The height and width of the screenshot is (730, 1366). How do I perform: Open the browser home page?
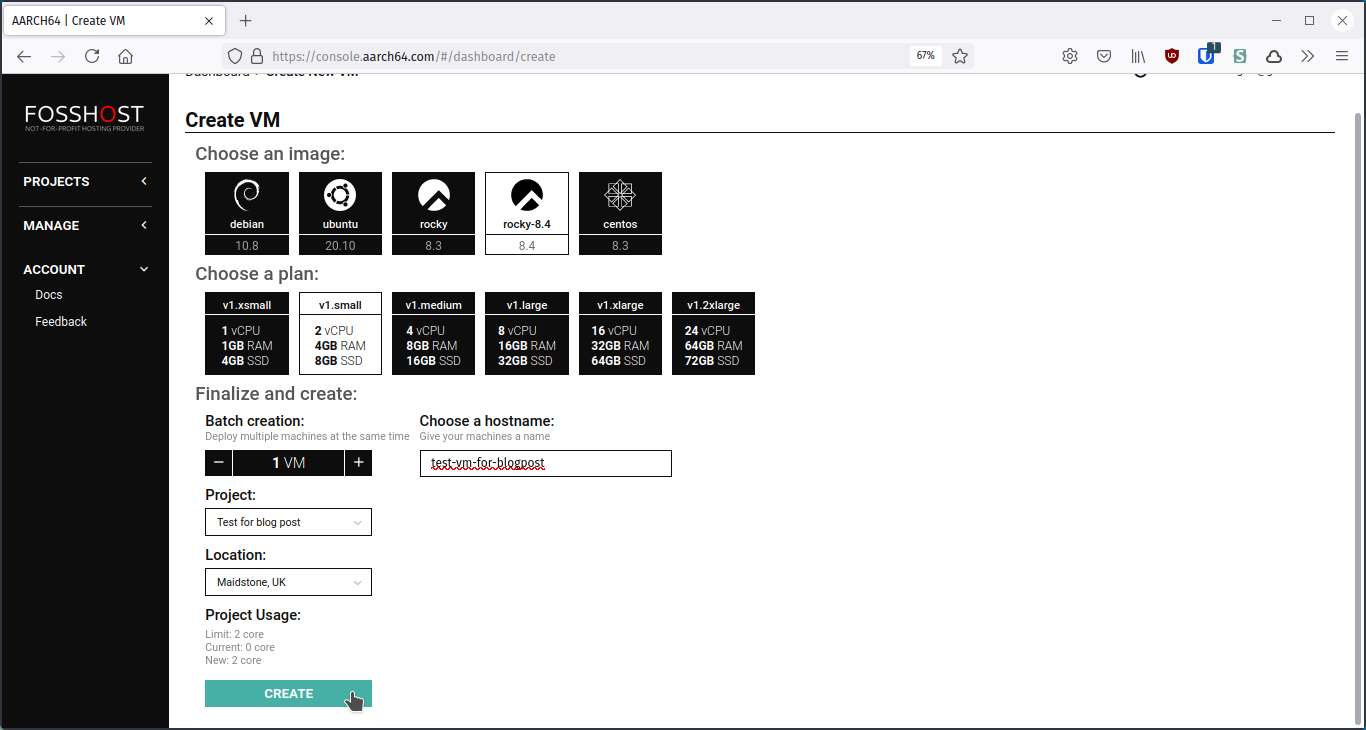(x=125, y=56)
